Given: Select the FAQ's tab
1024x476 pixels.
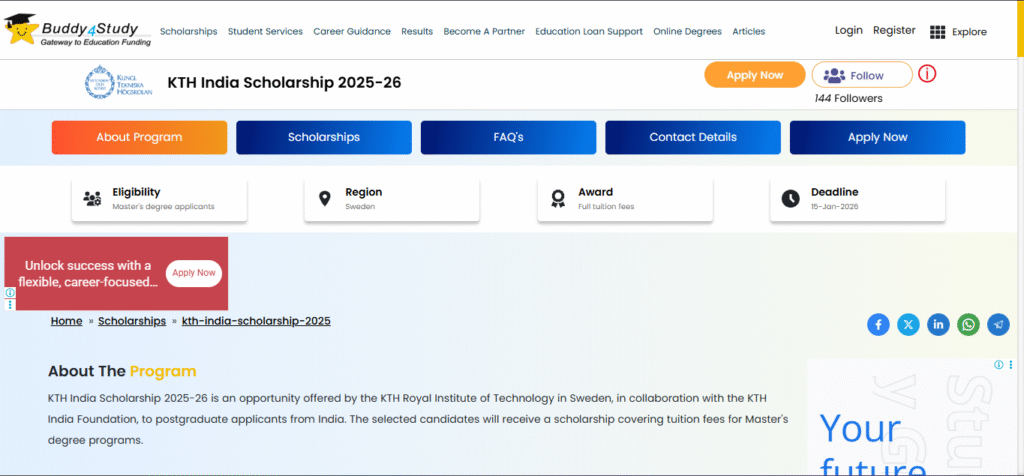Looking at the screenshot, I should (x=508, y=137).
